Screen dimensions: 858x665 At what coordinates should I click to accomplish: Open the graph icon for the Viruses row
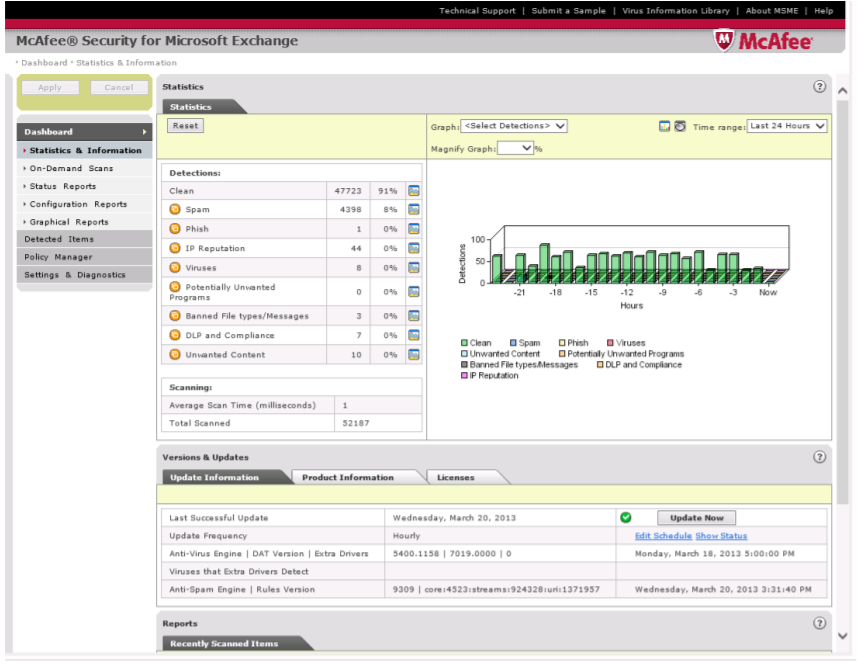coord(413,267)
